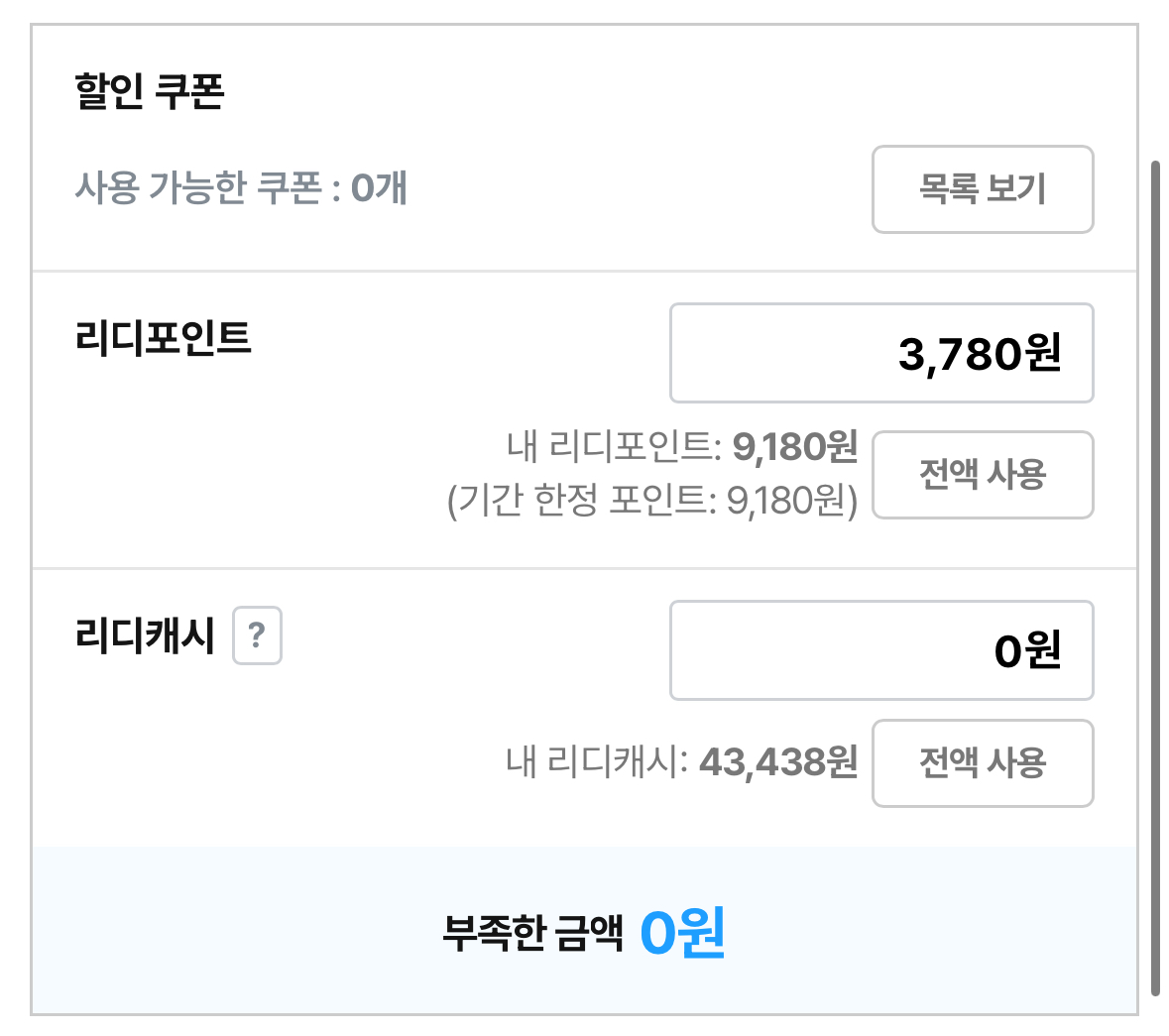The height and width of the screenshot is (1036, 1169).
Task: Click the 부족한 금액 label
Action: point(532,933)
